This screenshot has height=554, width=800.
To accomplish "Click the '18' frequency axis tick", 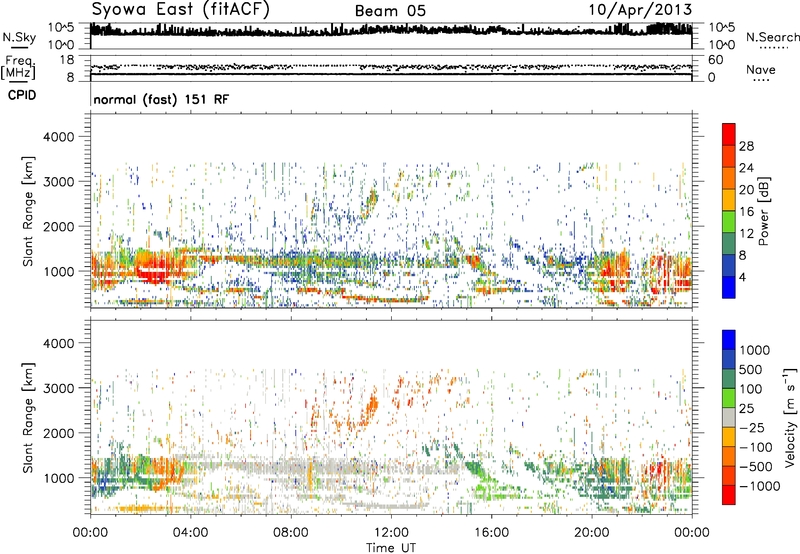I will [x=67, y=60].
